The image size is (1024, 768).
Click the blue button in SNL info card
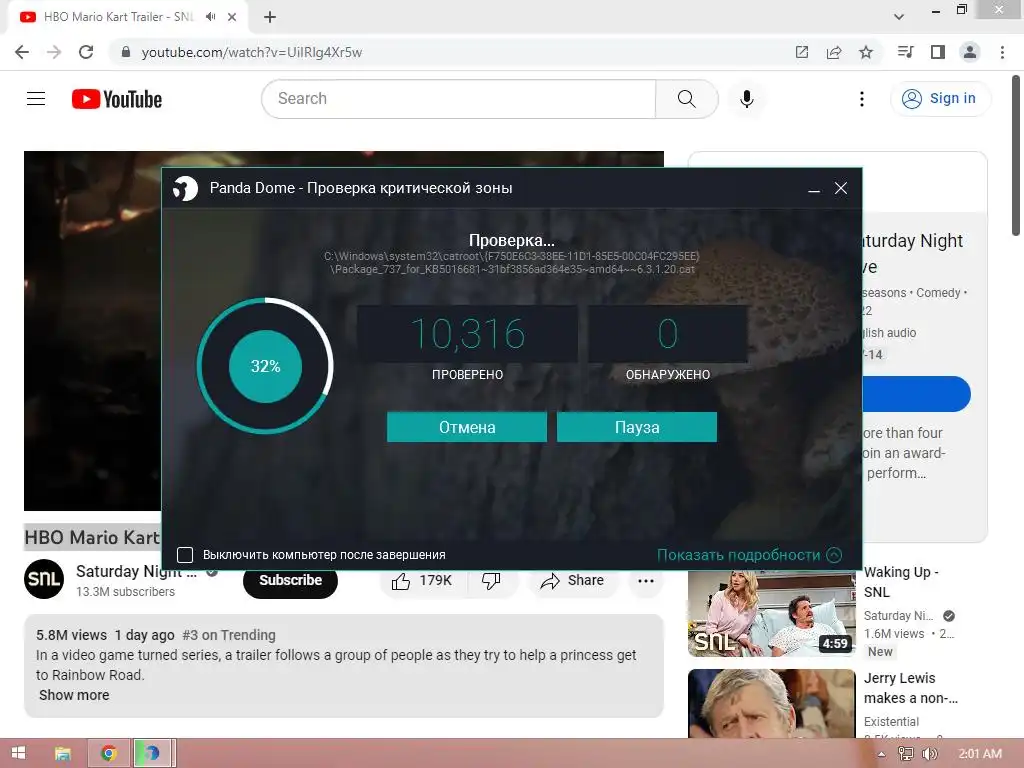click(x=916, y=394)
